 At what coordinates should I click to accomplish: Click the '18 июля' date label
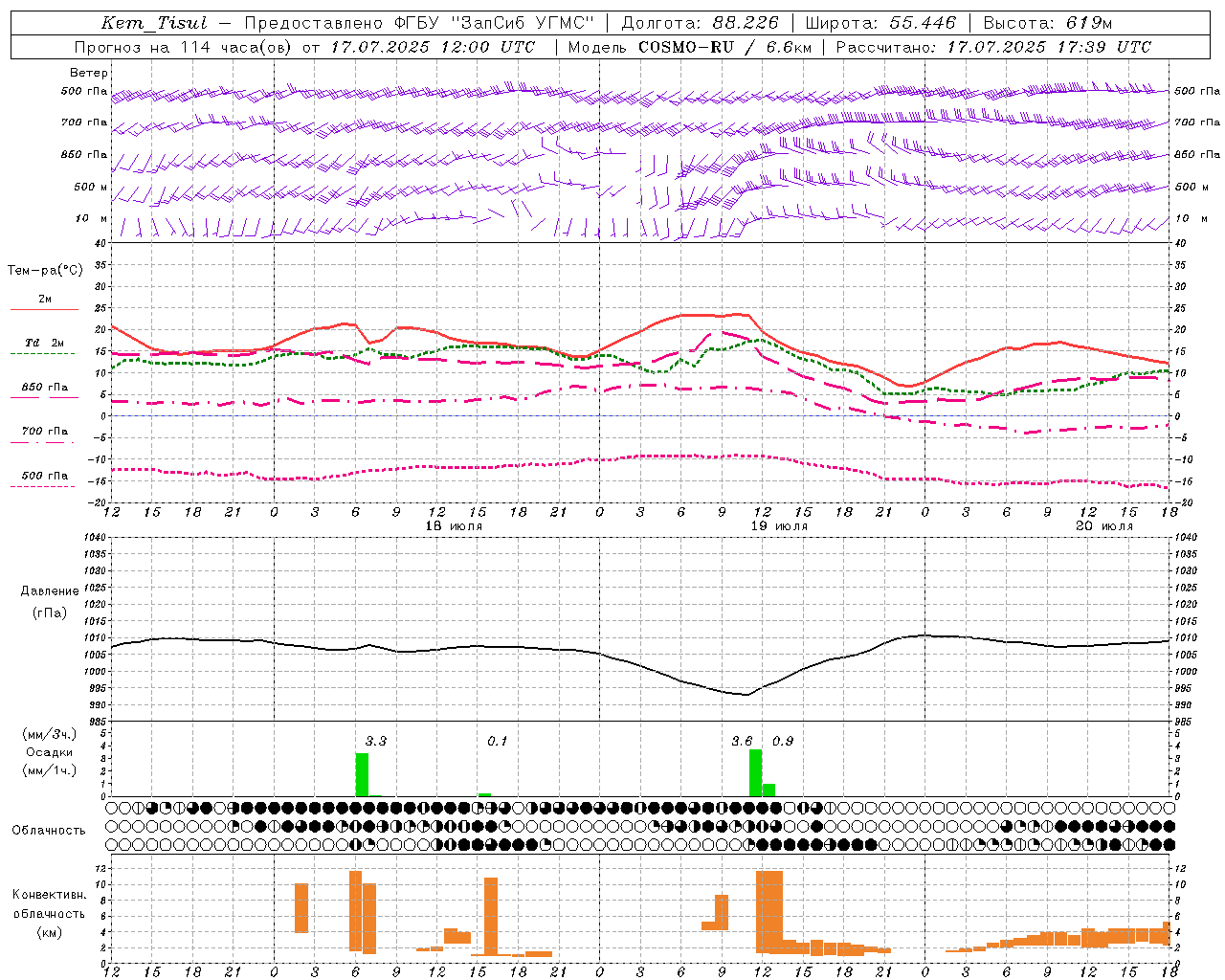453,526
